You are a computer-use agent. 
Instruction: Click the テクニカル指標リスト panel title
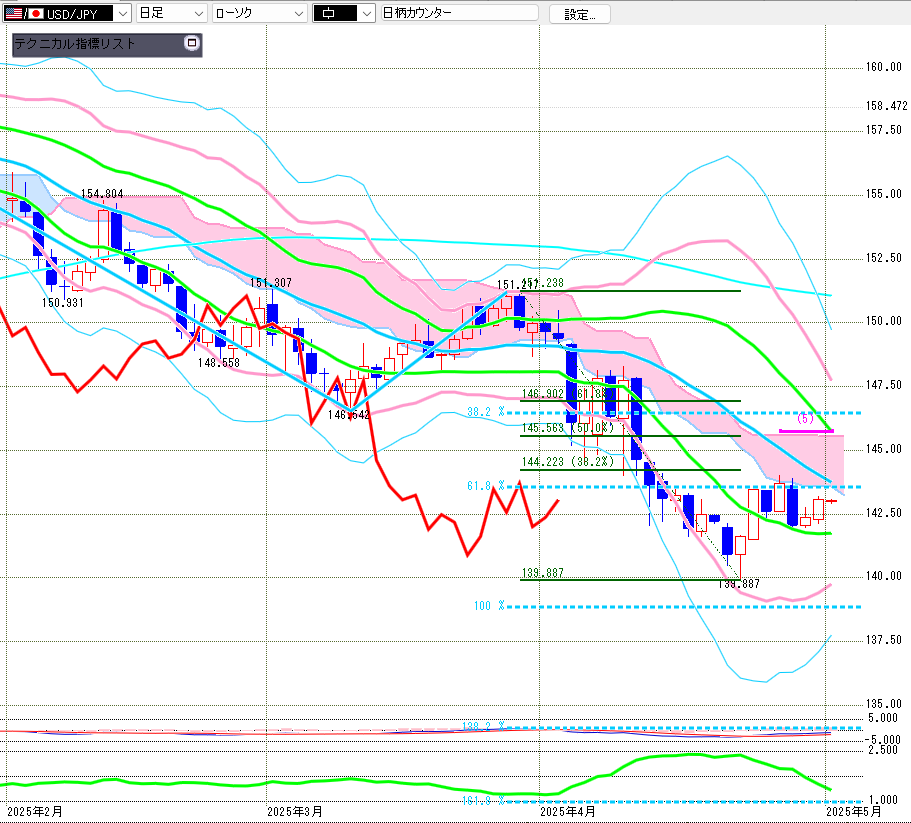click(x=74, y=44)
